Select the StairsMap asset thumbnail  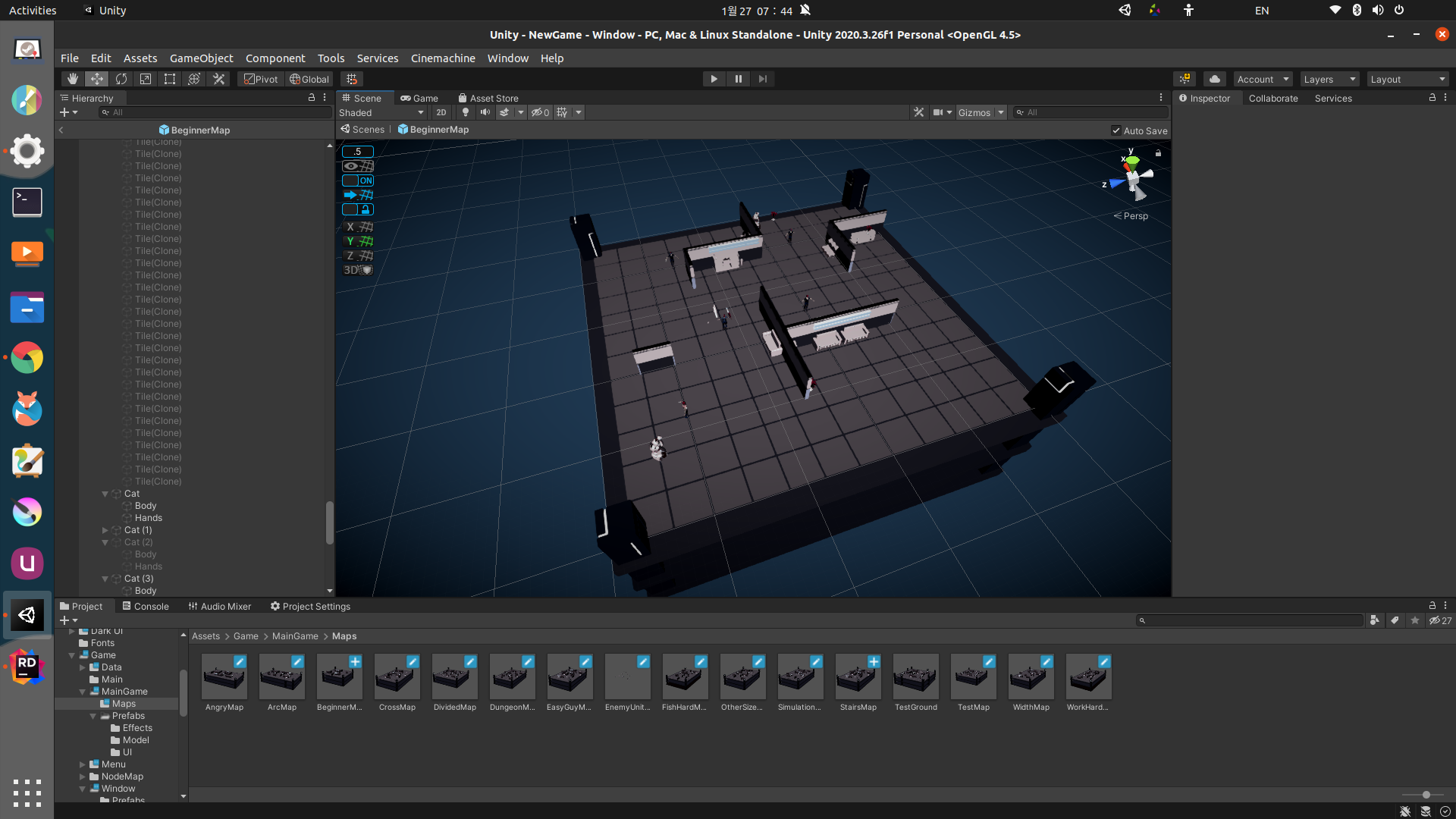point(858,676)
